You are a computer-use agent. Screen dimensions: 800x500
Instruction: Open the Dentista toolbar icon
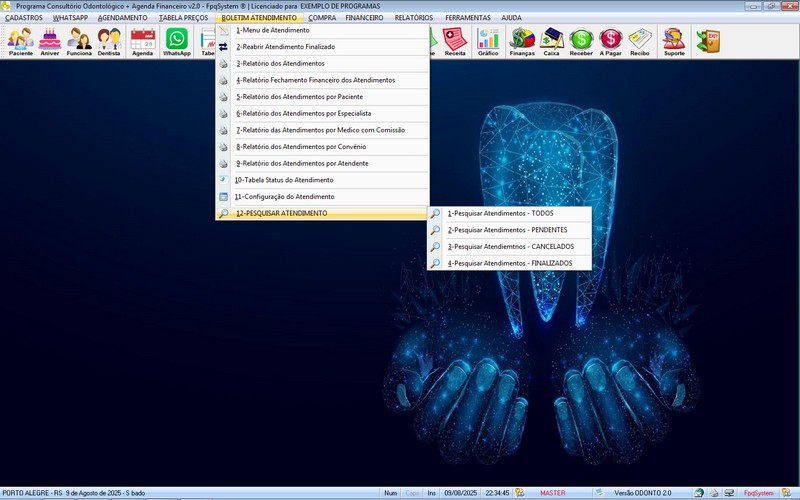pos(109,41)
